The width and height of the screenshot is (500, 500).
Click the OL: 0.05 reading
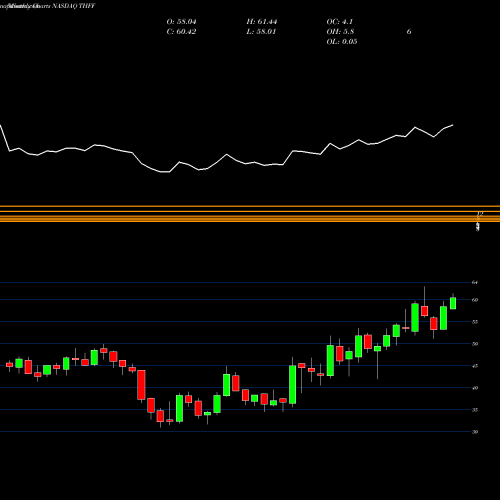coord(342,42)
